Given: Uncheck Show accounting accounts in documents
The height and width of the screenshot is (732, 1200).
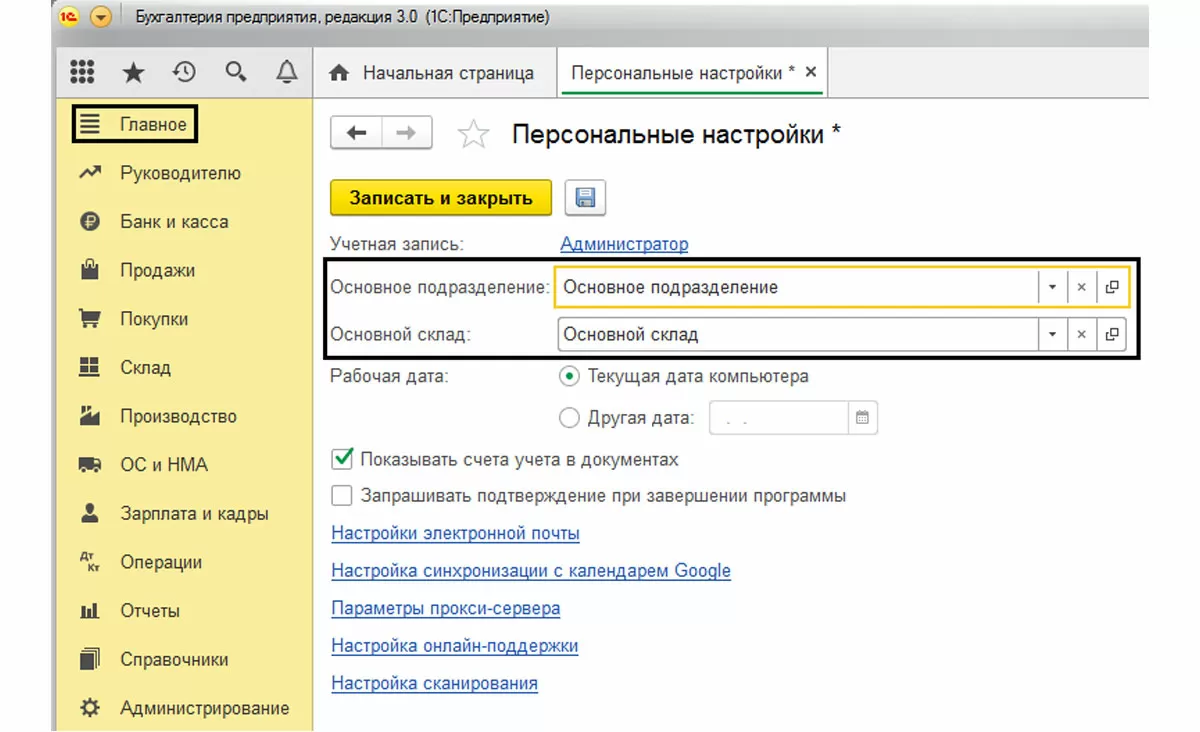Looking at the screenshot, I should click(x=343, y=459).
